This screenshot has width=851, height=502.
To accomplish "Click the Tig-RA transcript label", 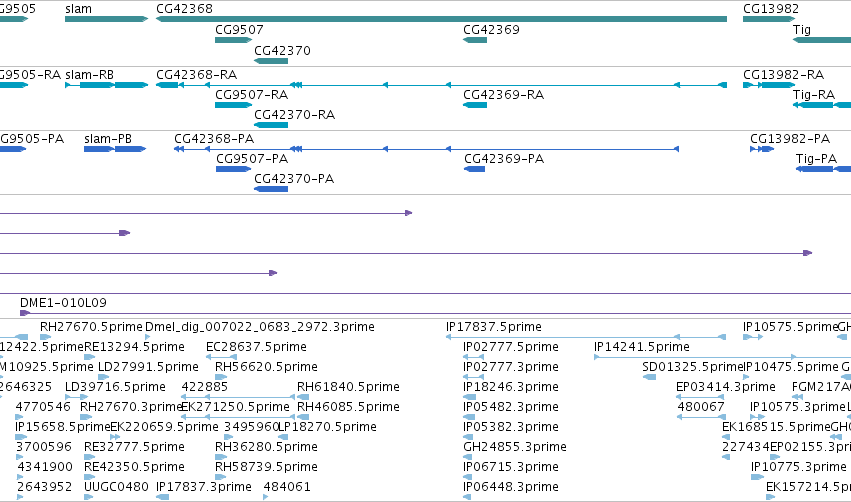I will [x=814, y=94].
